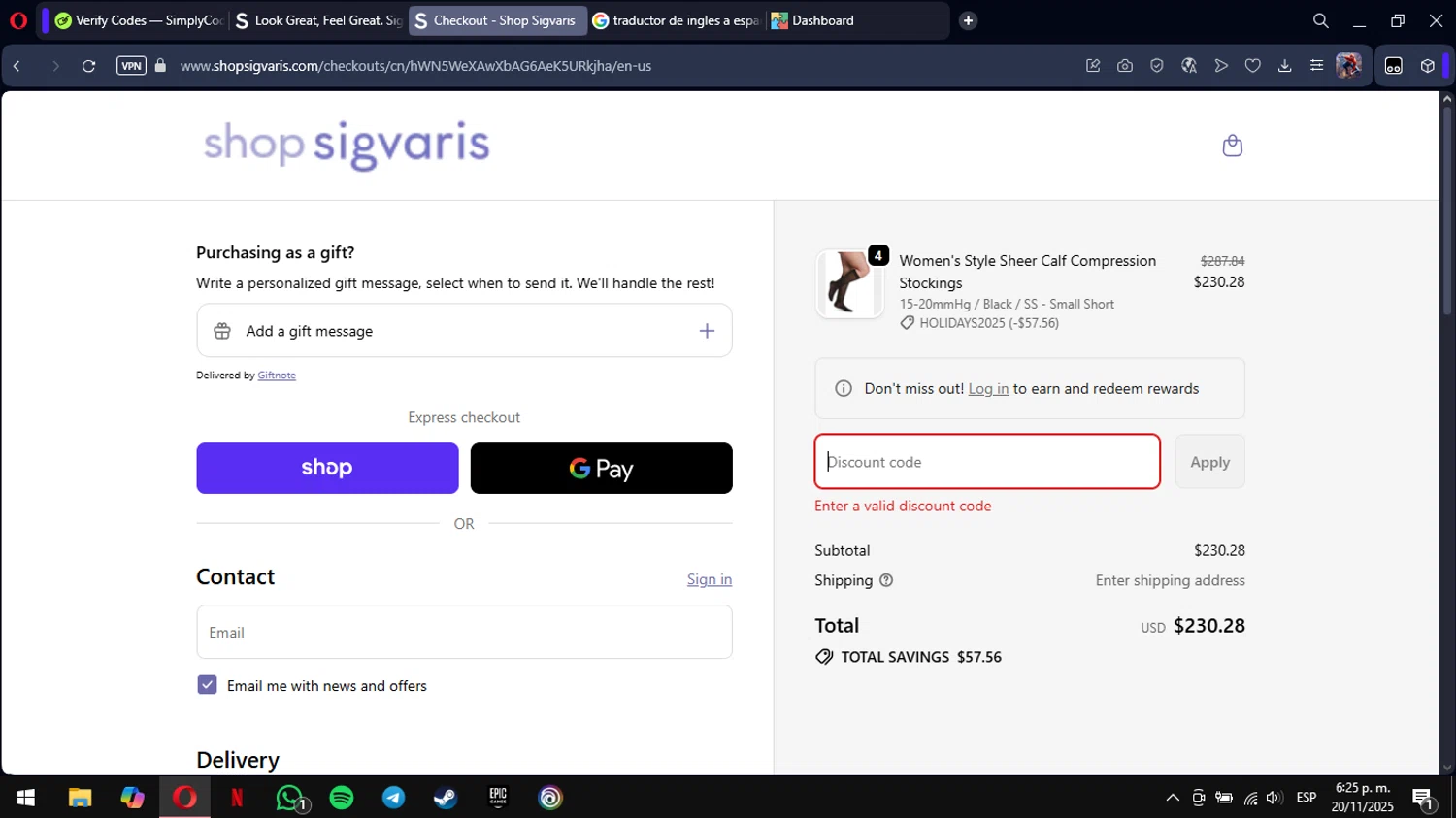Open a new browser tab
The width and height of the screenshot is (1456, 818).
pos(968,20)
